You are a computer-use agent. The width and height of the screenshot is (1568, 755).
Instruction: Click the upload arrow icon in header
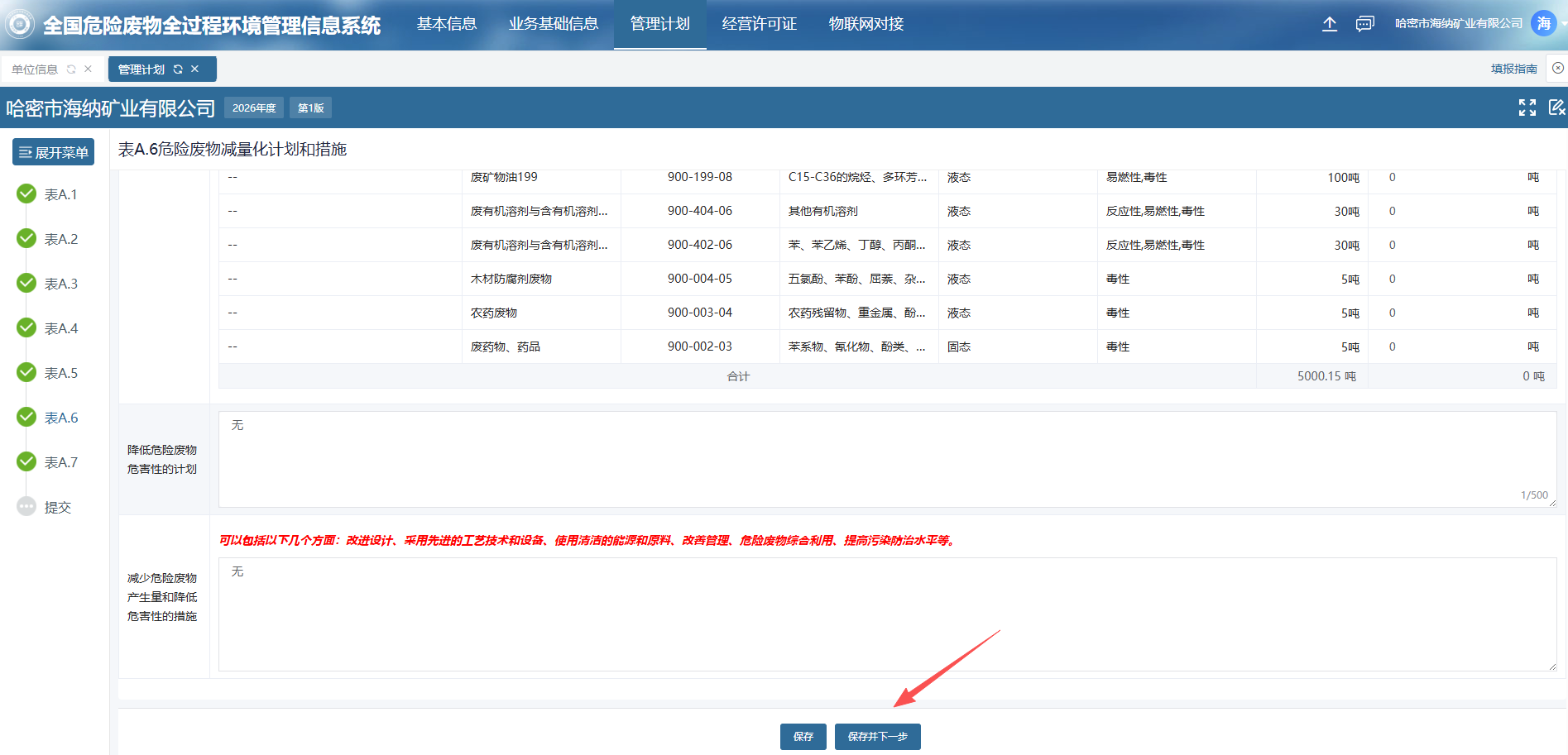[1329, 24]
